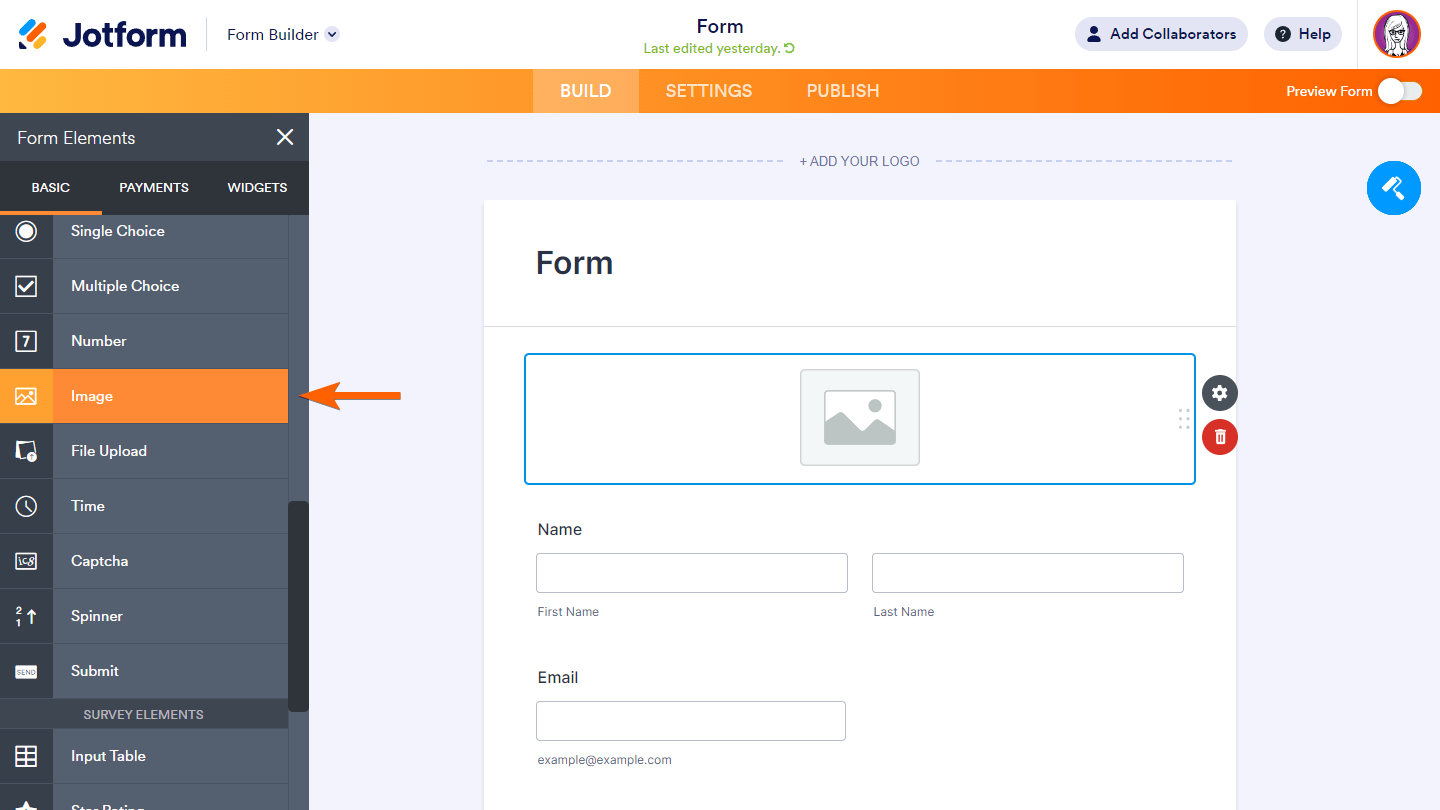Open image element settings gear
Image resolution: width=1440 pixels, height=810 pixels.
pos(1219,393)
